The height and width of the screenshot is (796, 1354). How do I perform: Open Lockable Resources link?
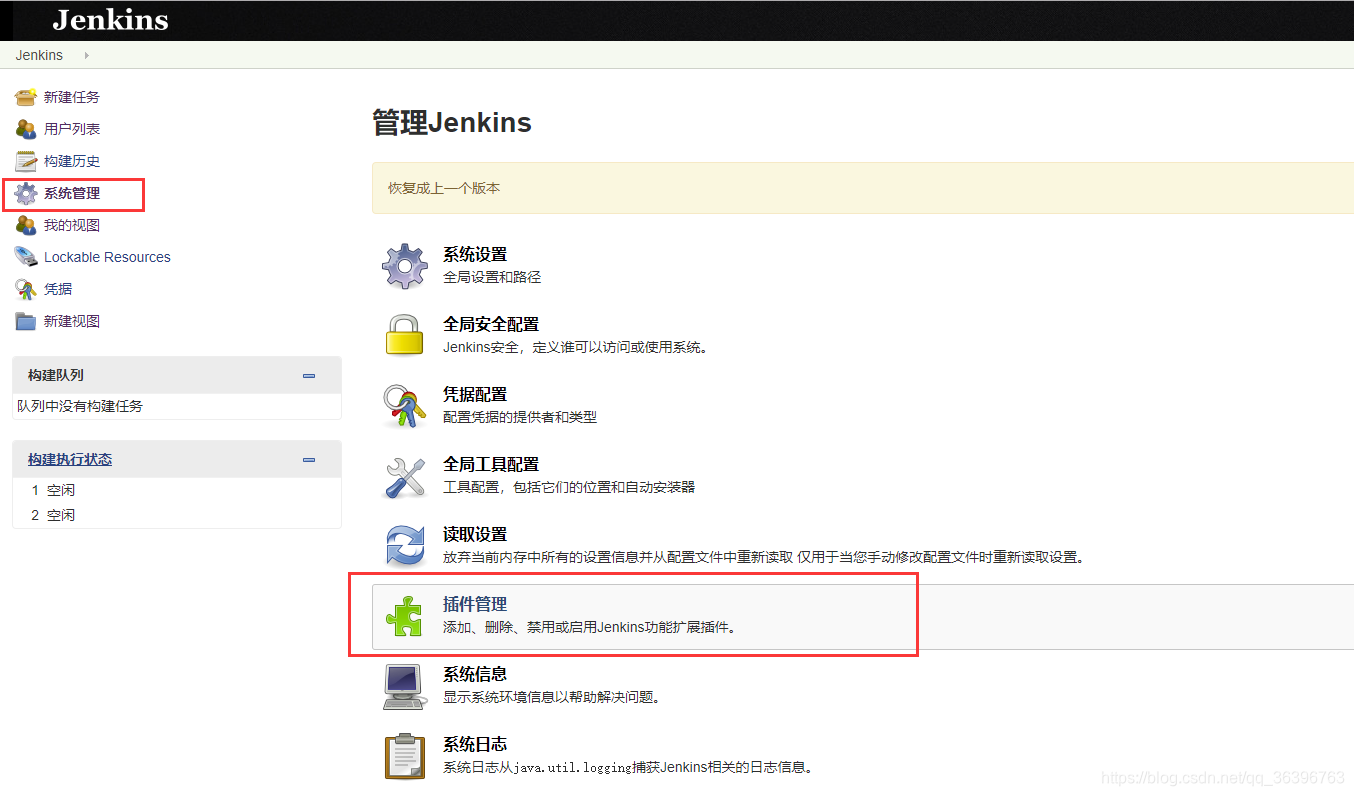point(107,257)
